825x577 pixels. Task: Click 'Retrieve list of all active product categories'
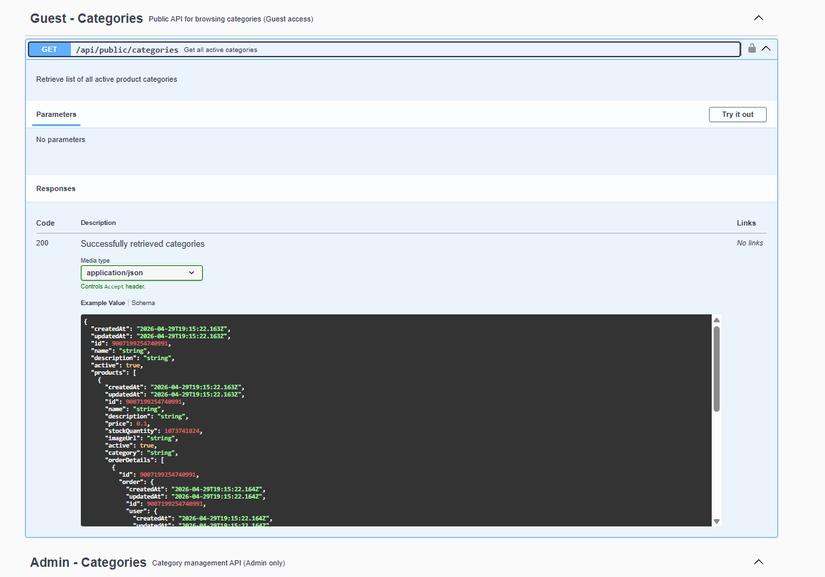pyautogui.click(x=106, y=79)
